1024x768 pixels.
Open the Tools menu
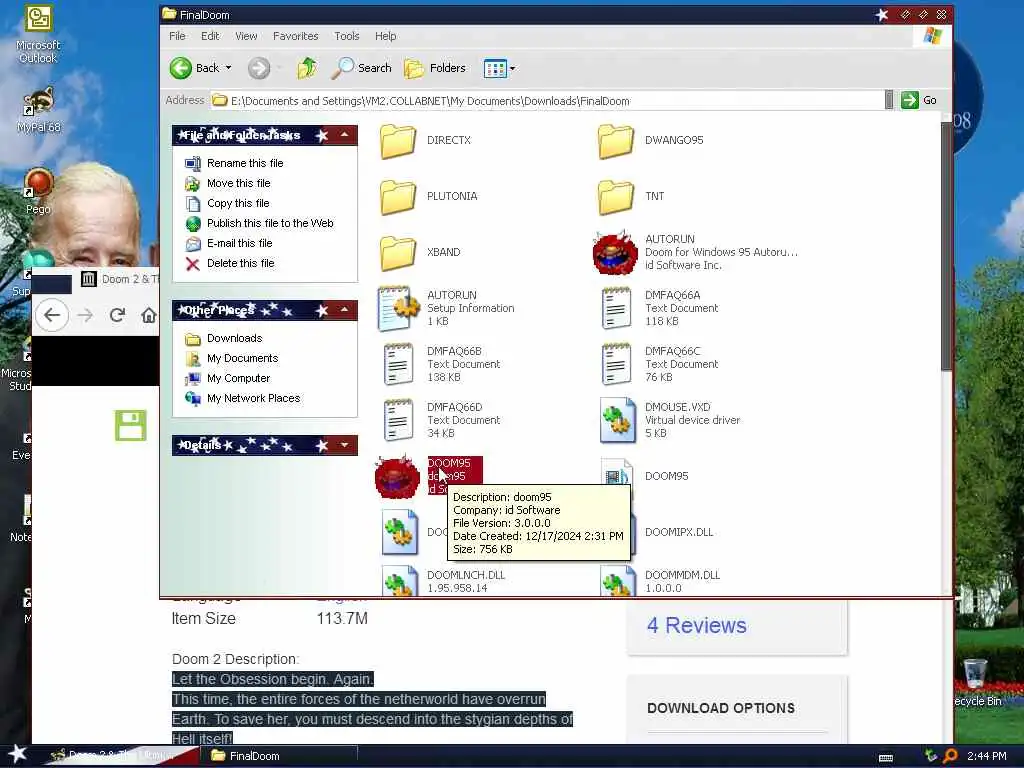tap(347, 36)
